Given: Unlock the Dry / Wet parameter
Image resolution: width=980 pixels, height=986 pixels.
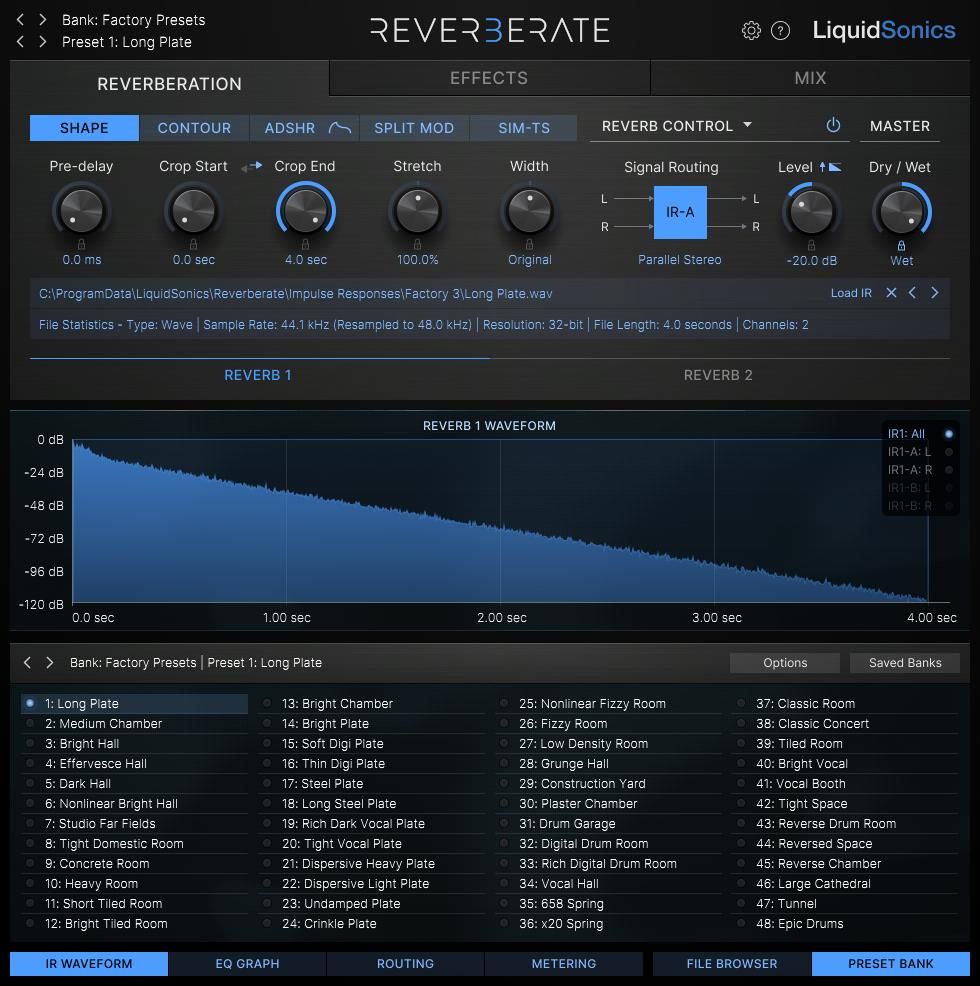Looking at the screenshot, I should 901,245.
